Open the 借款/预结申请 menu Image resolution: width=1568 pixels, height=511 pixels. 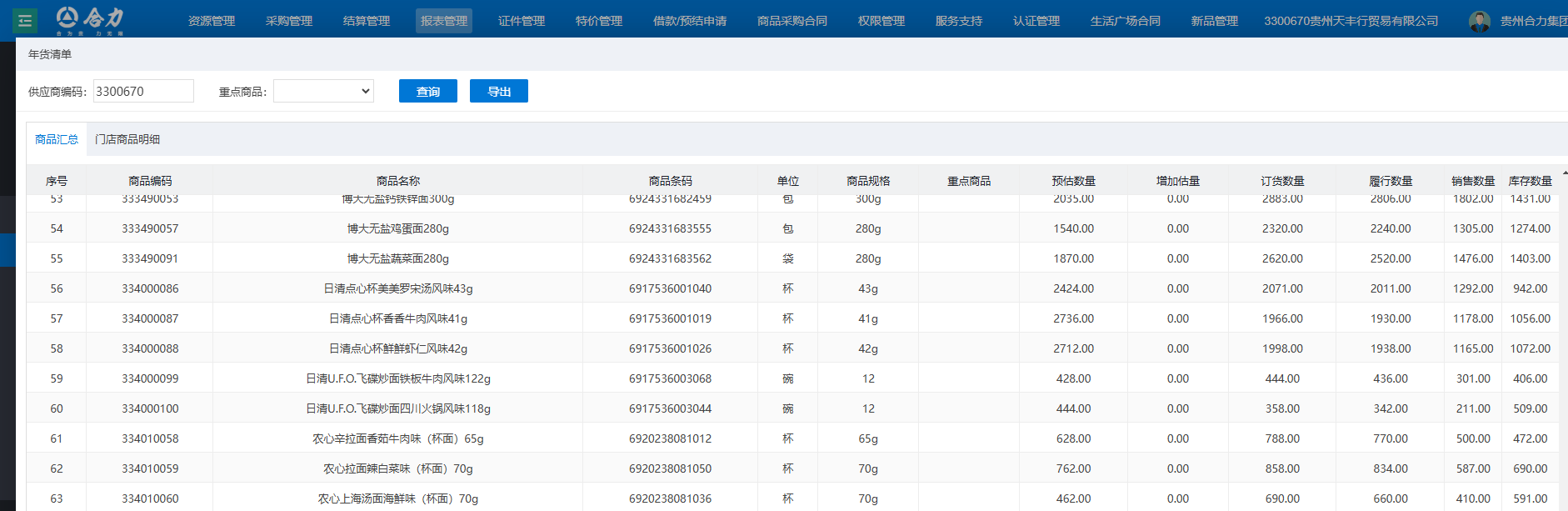[x=689, y=21]
